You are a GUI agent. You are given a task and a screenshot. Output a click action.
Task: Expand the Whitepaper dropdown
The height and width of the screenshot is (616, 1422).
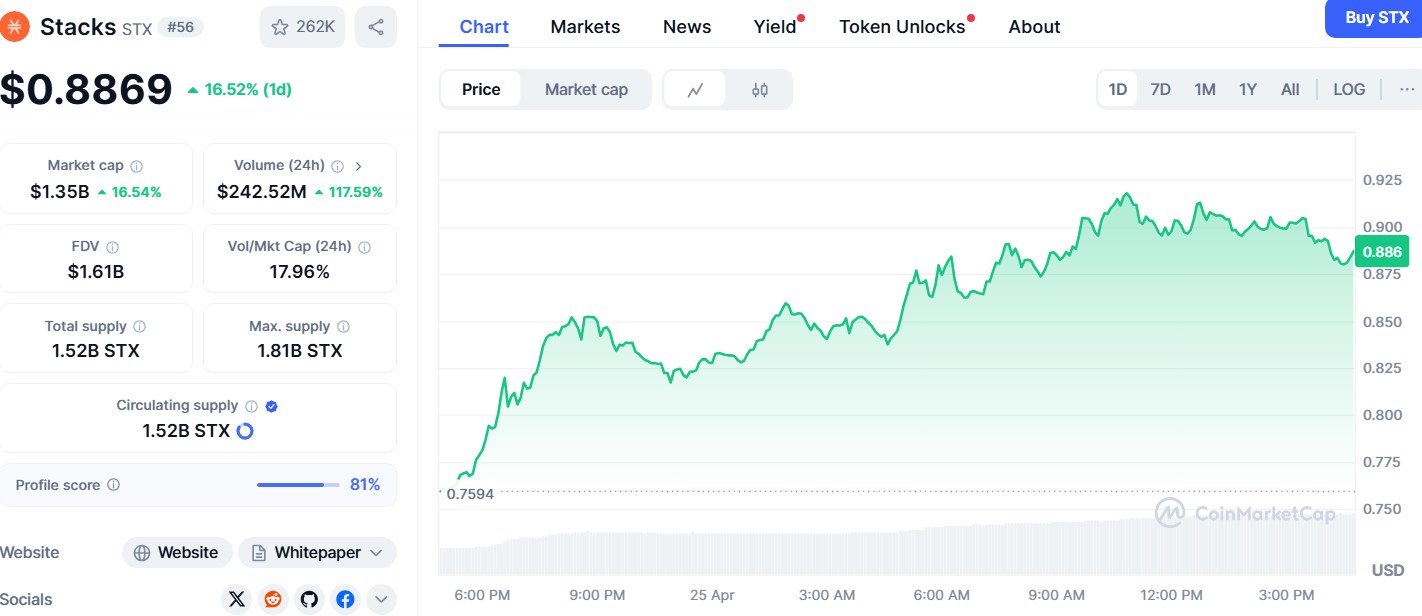(x=317, y=553)
